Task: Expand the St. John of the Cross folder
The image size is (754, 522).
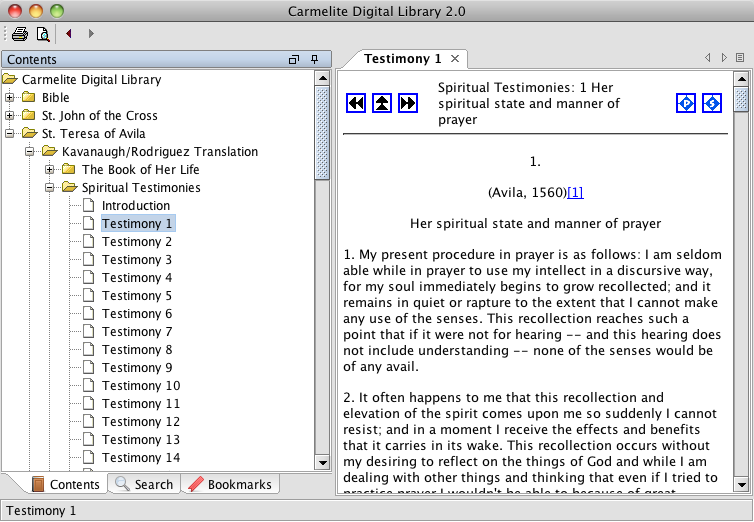Action: click(x=10, y=116)
